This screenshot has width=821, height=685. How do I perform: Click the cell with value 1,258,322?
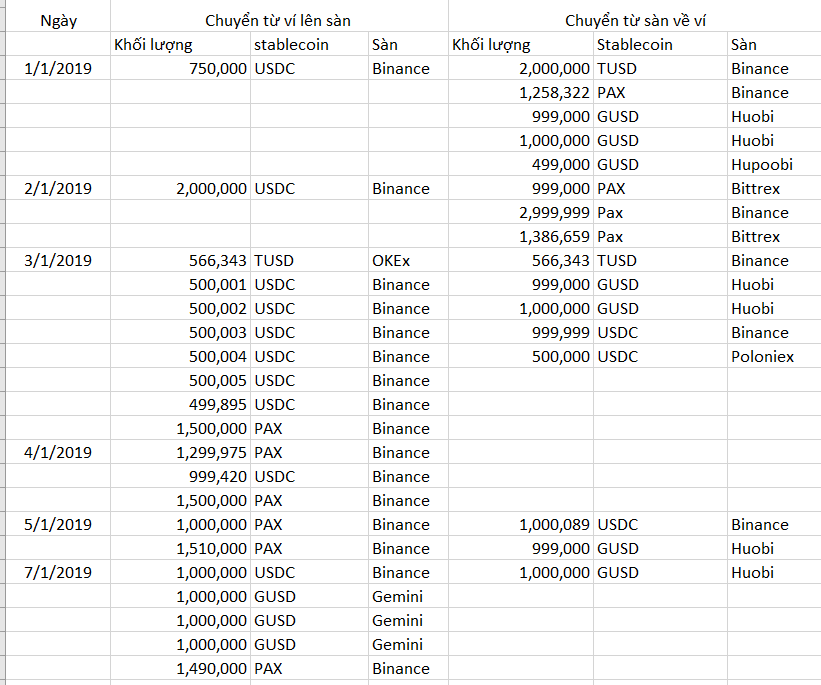(x=554, y=93)
